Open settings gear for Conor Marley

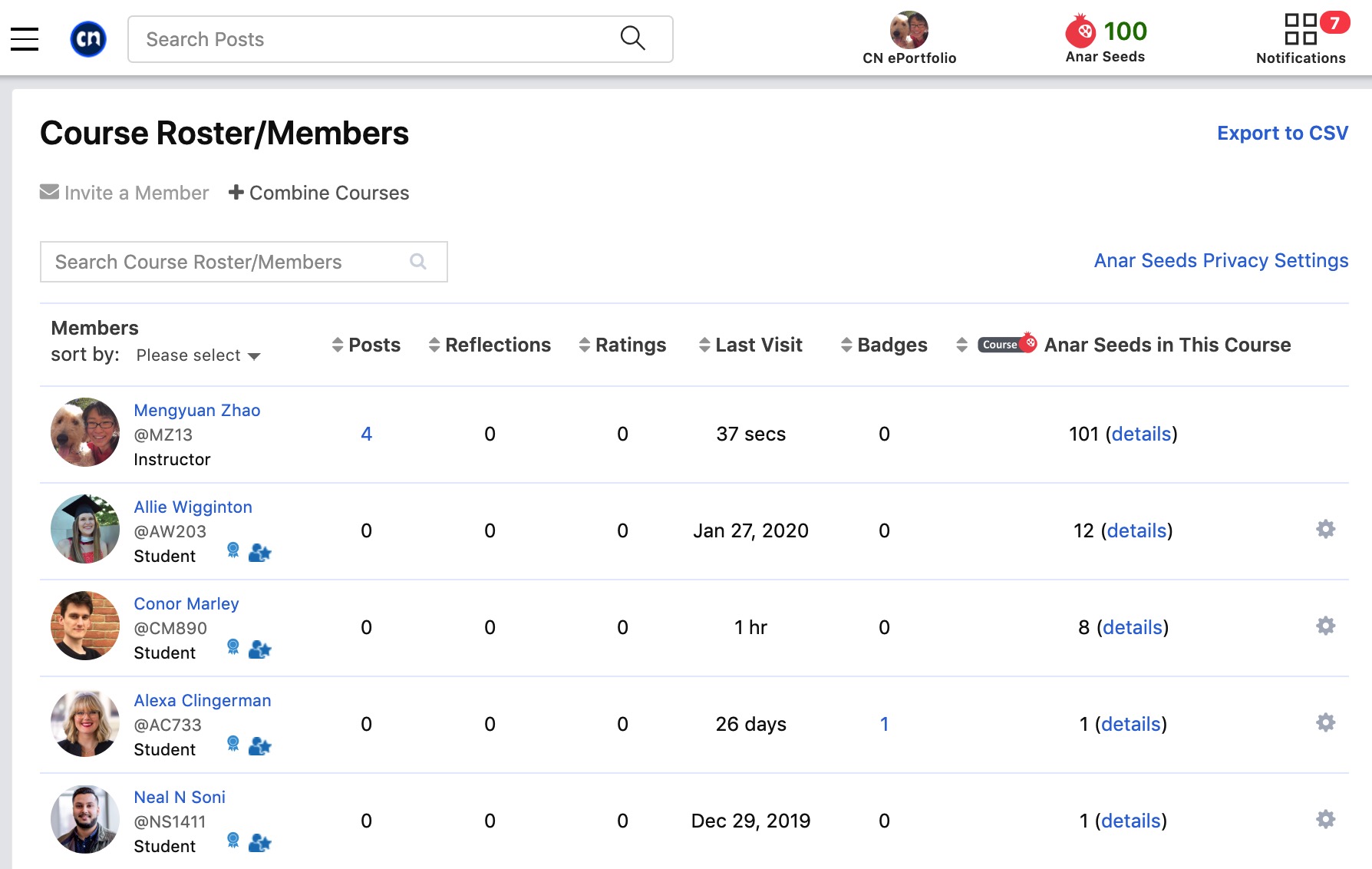(1326, 626)
